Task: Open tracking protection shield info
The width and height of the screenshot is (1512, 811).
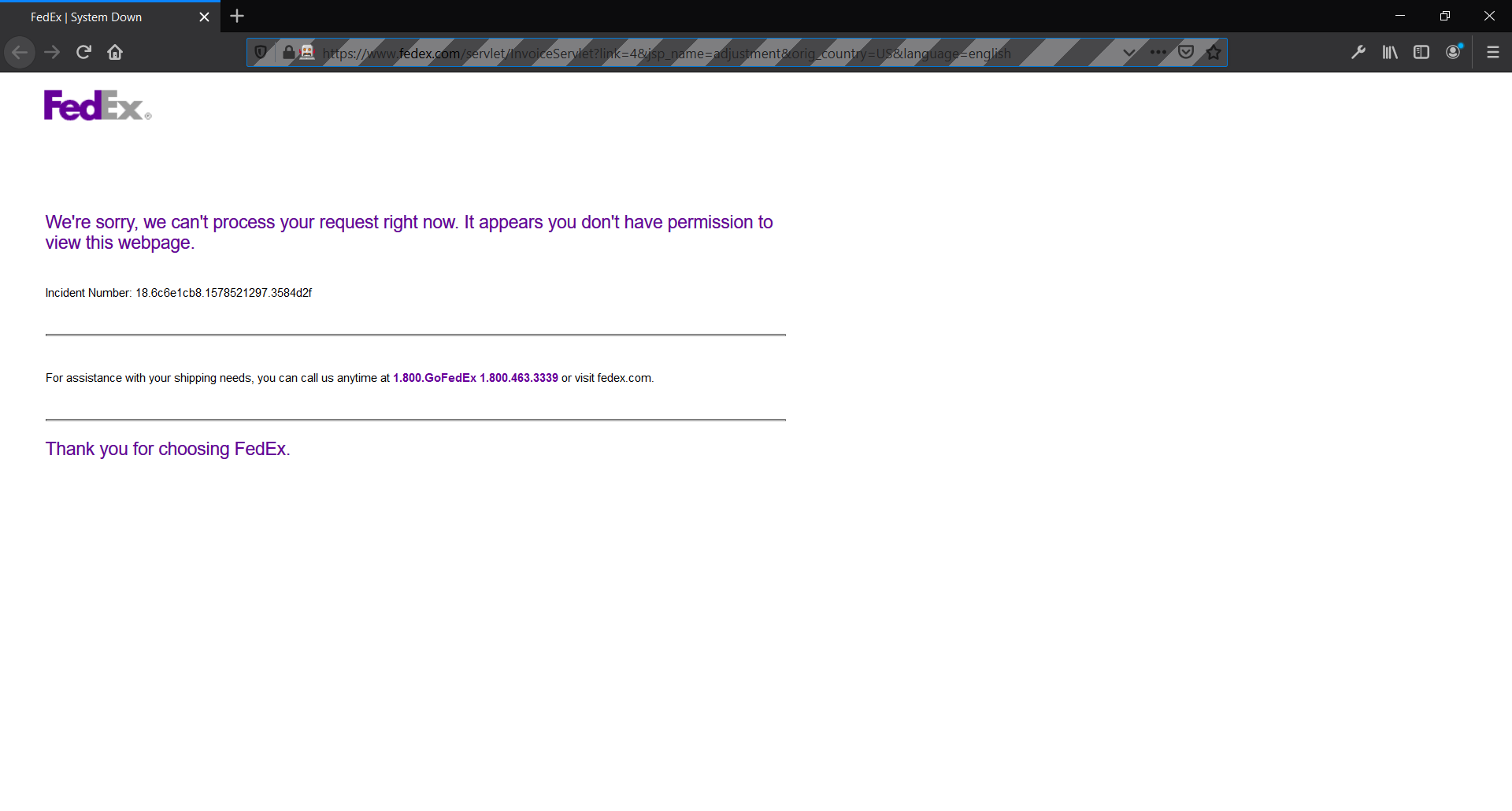Action: point(261,53)
